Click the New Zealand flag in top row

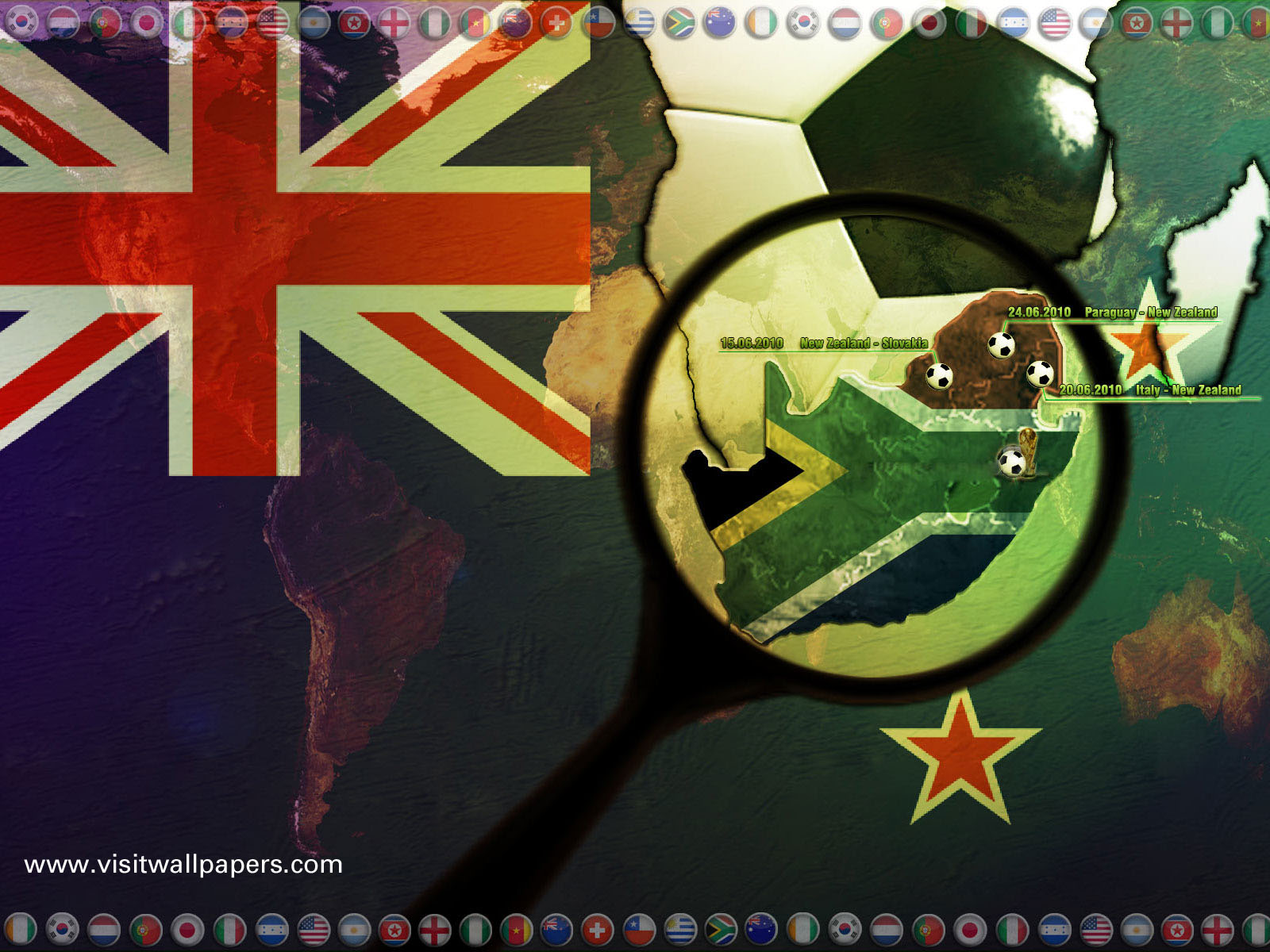pyautogui.click(x=516, y=23)
